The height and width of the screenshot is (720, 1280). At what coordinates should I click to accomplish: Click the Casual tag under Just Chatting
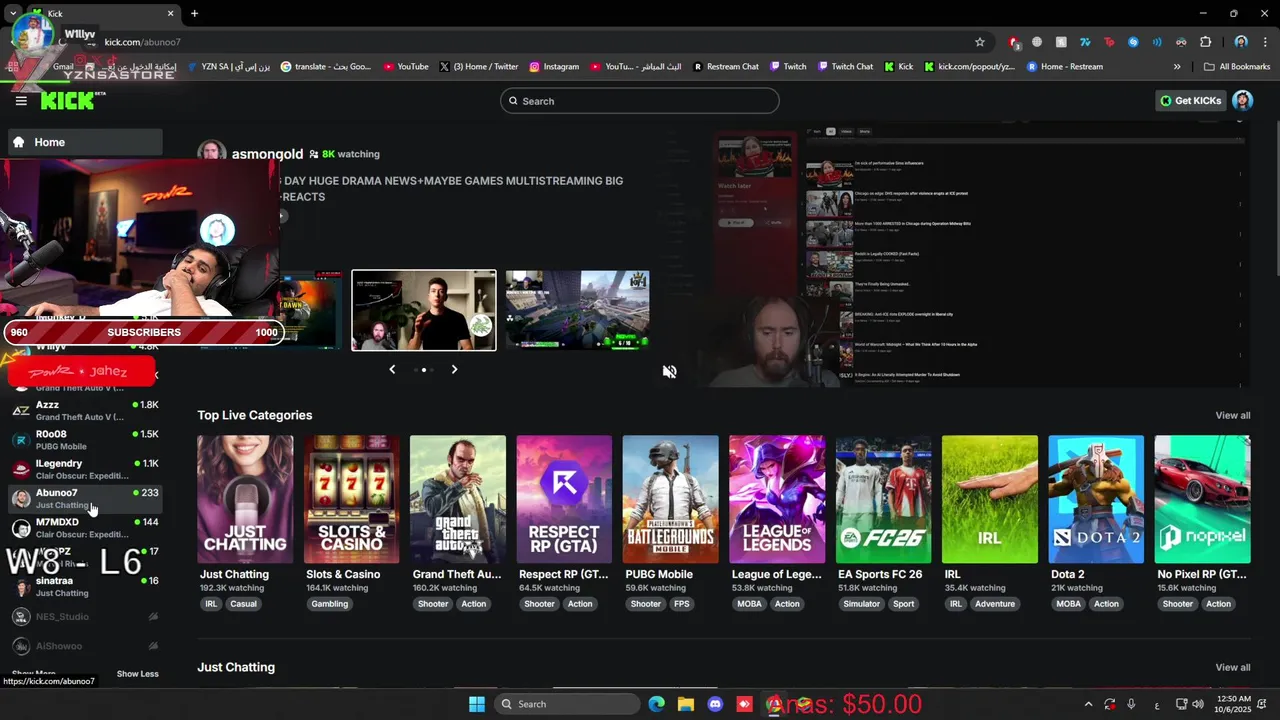(244, 604)
